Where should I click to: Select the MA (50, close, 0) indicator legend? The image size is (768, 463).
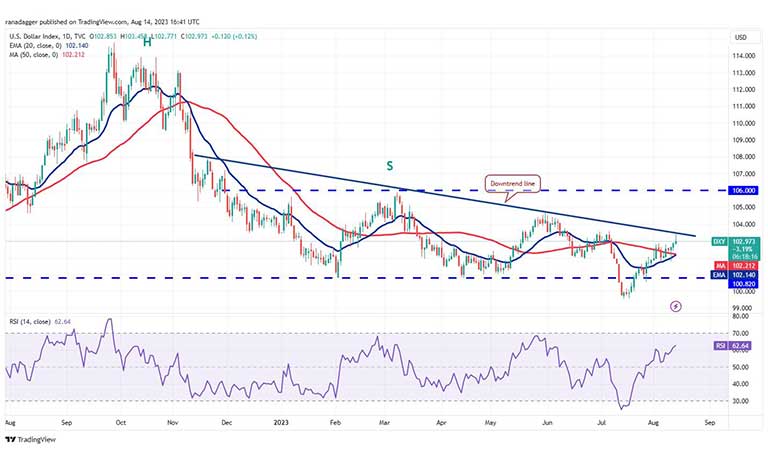pyautogui.click(x=33, y=55)
